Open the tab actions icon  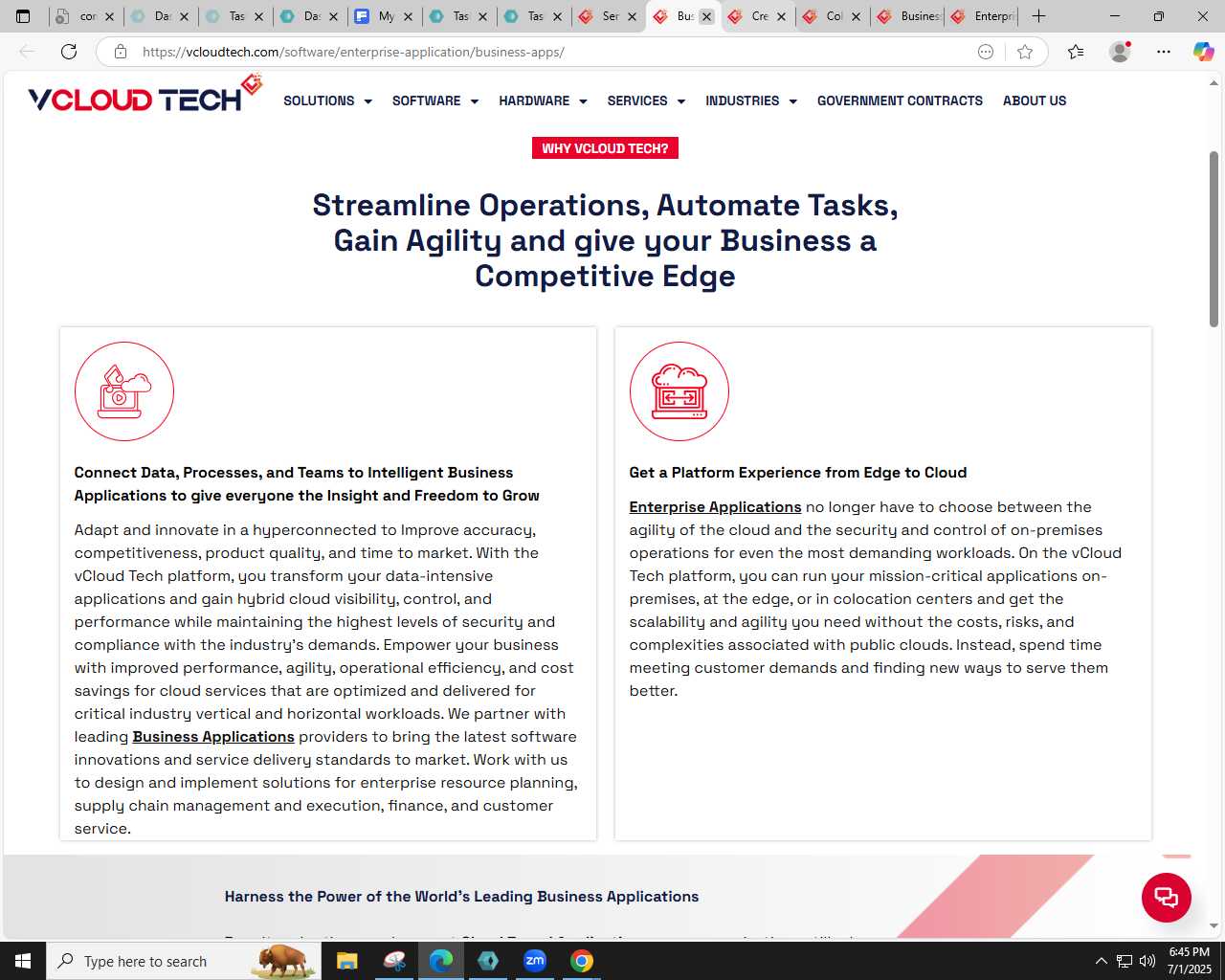point(23,16)
